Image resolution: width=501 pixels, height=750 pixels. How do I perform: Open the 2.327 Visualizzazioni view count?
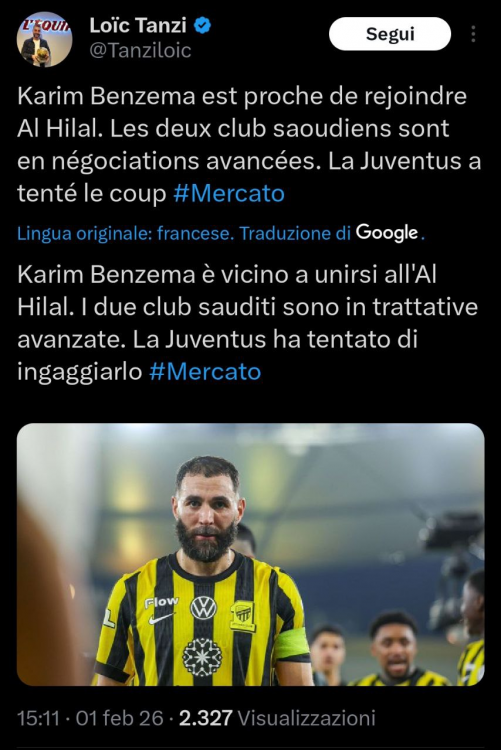click(x=277, y=718)
